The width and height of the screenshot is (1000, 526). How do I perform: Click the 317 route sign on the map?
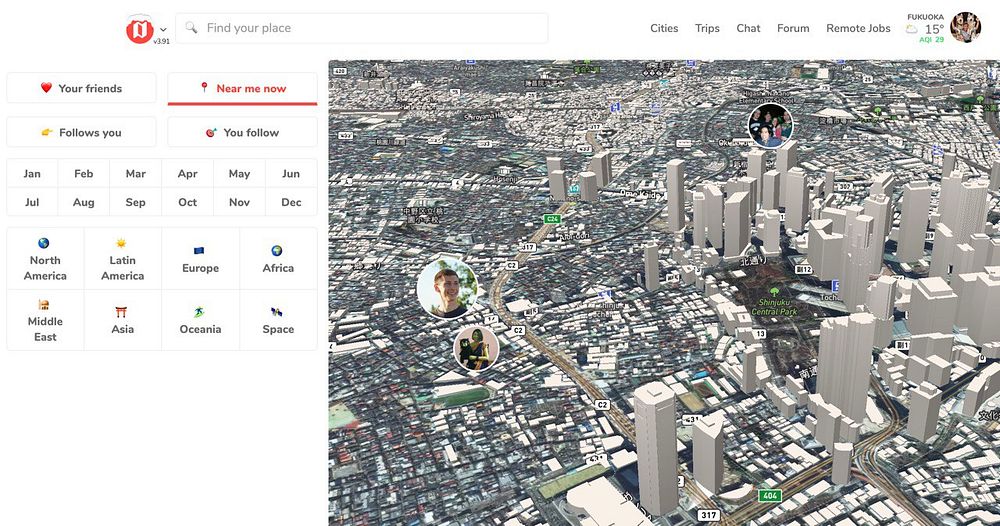click(x=709, y=515)
